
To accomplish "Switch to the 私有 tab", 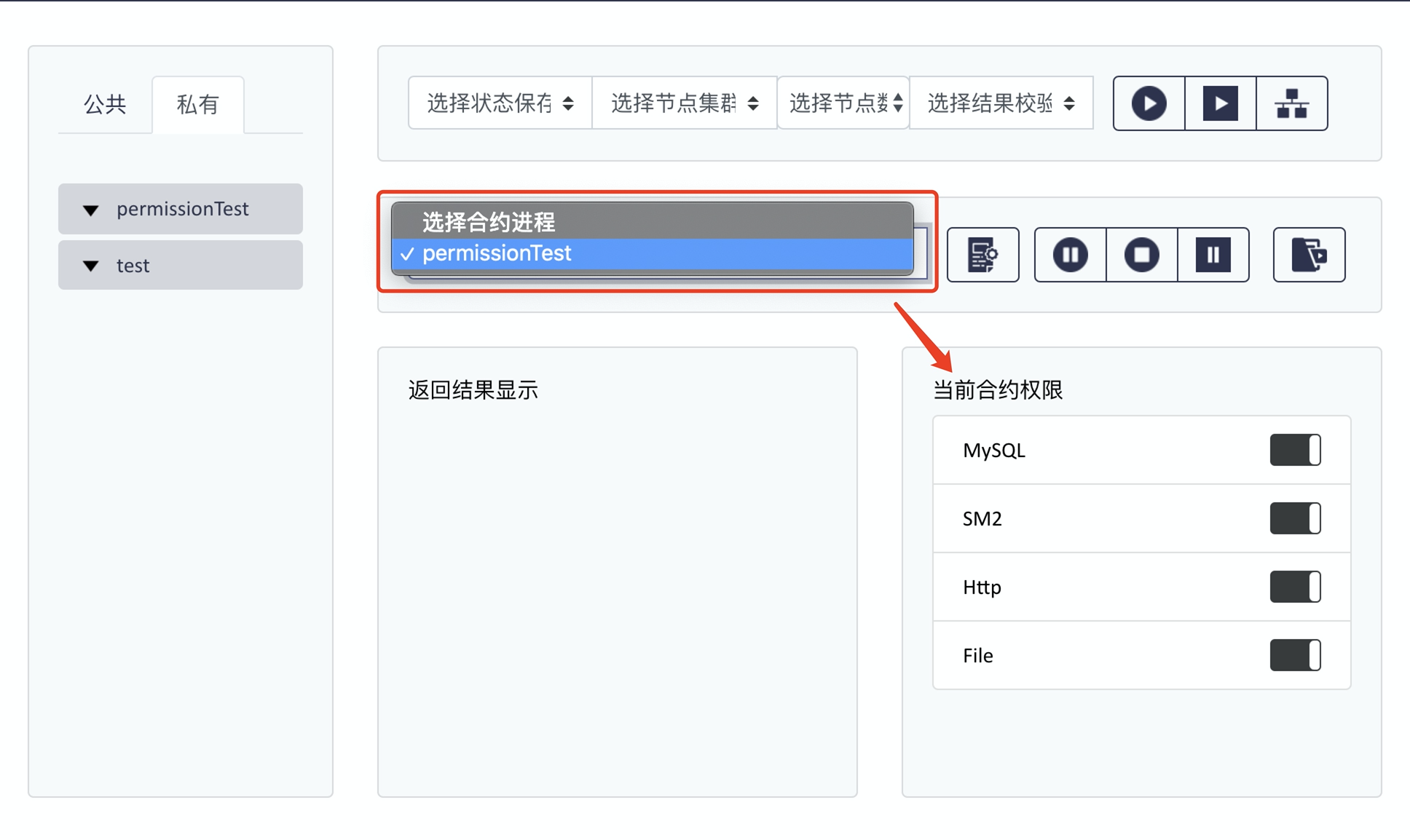I will pyautogui.click(x=197, y=105).
